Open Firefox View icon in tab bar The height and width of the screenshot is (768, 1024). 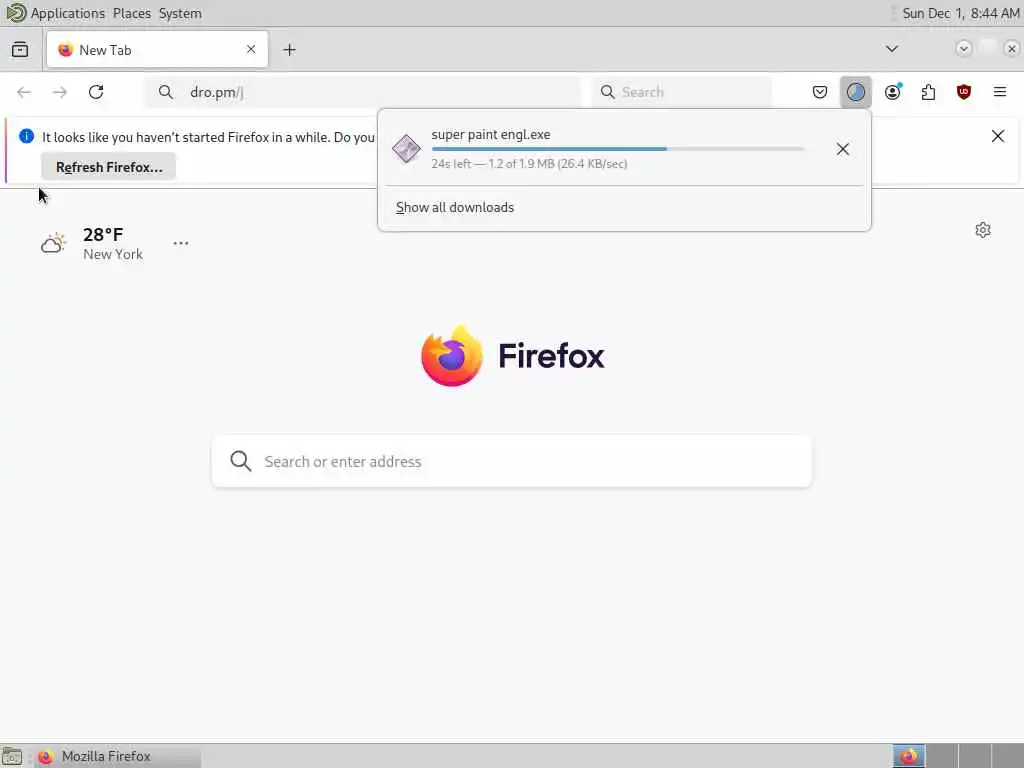pyautogui.click(x=20, y=50)
